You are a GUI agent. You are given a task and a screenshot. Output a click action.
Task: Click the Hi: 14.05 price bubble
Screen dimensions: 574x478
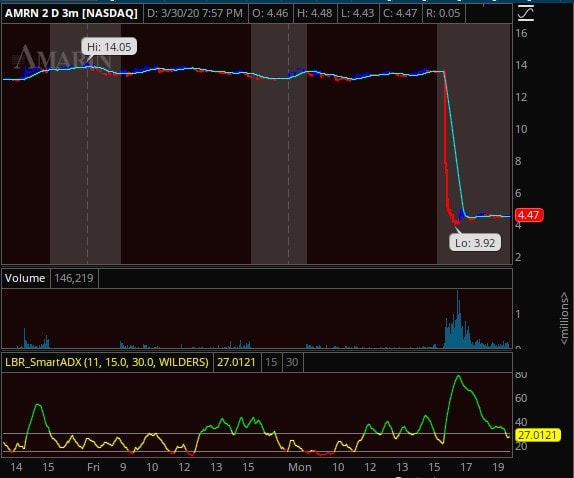coord(109,47)
